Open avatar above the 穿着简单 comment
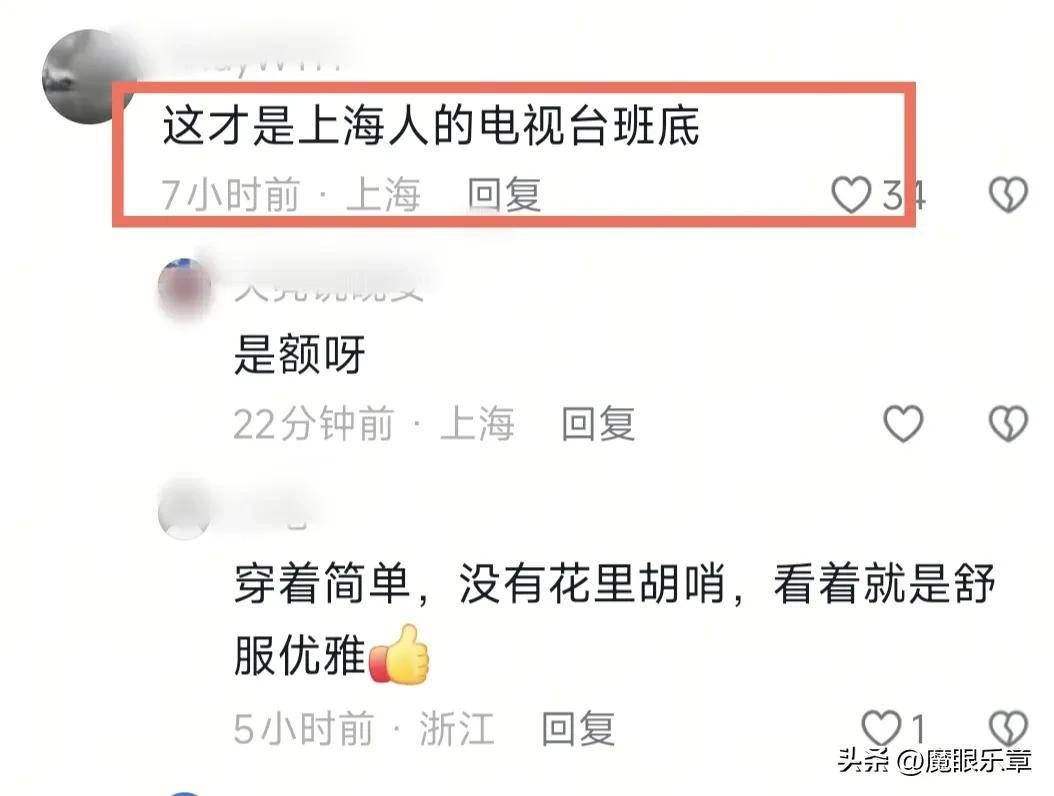Image resolution: width=1054 pixels, height=796 pixels. (185, 512)
